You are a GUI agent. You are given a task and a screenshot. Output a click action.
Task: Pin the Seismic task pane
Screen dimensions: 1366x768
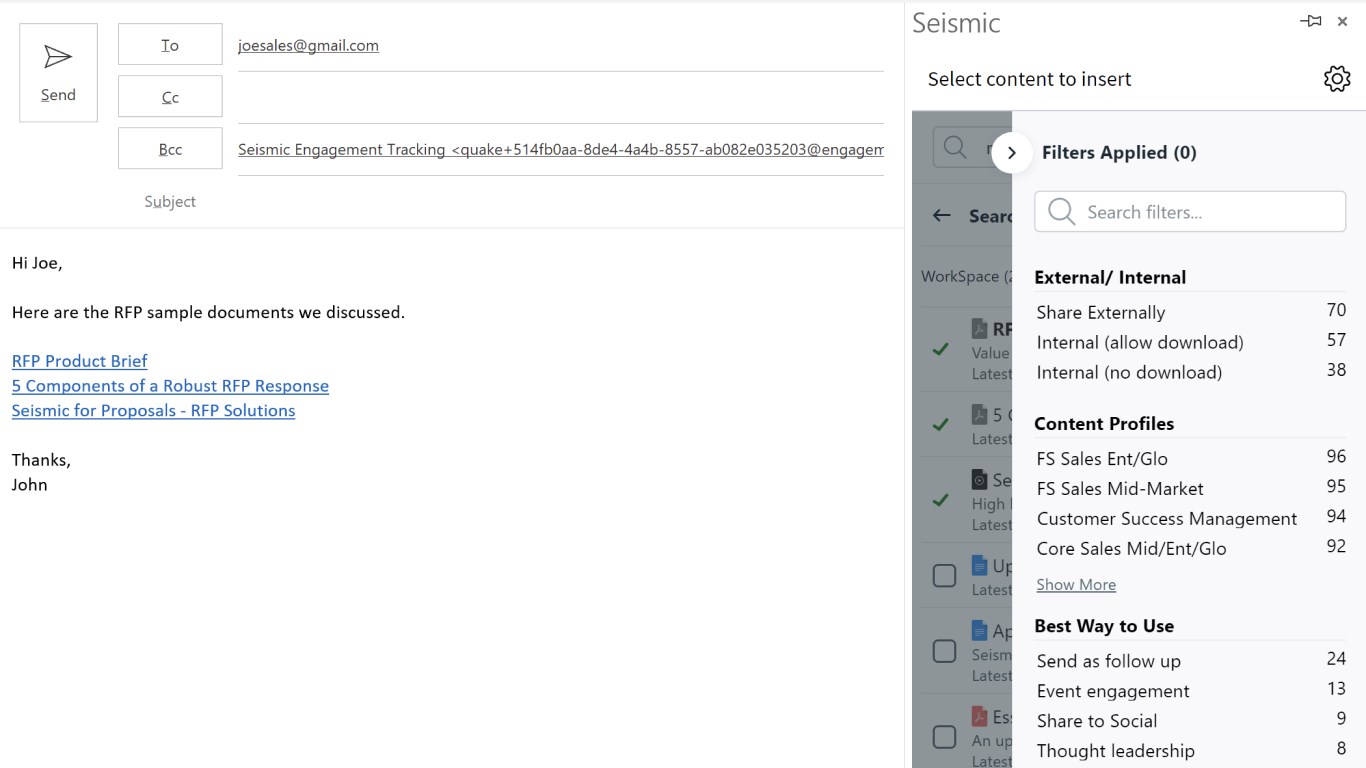(x=1311, y=22)
